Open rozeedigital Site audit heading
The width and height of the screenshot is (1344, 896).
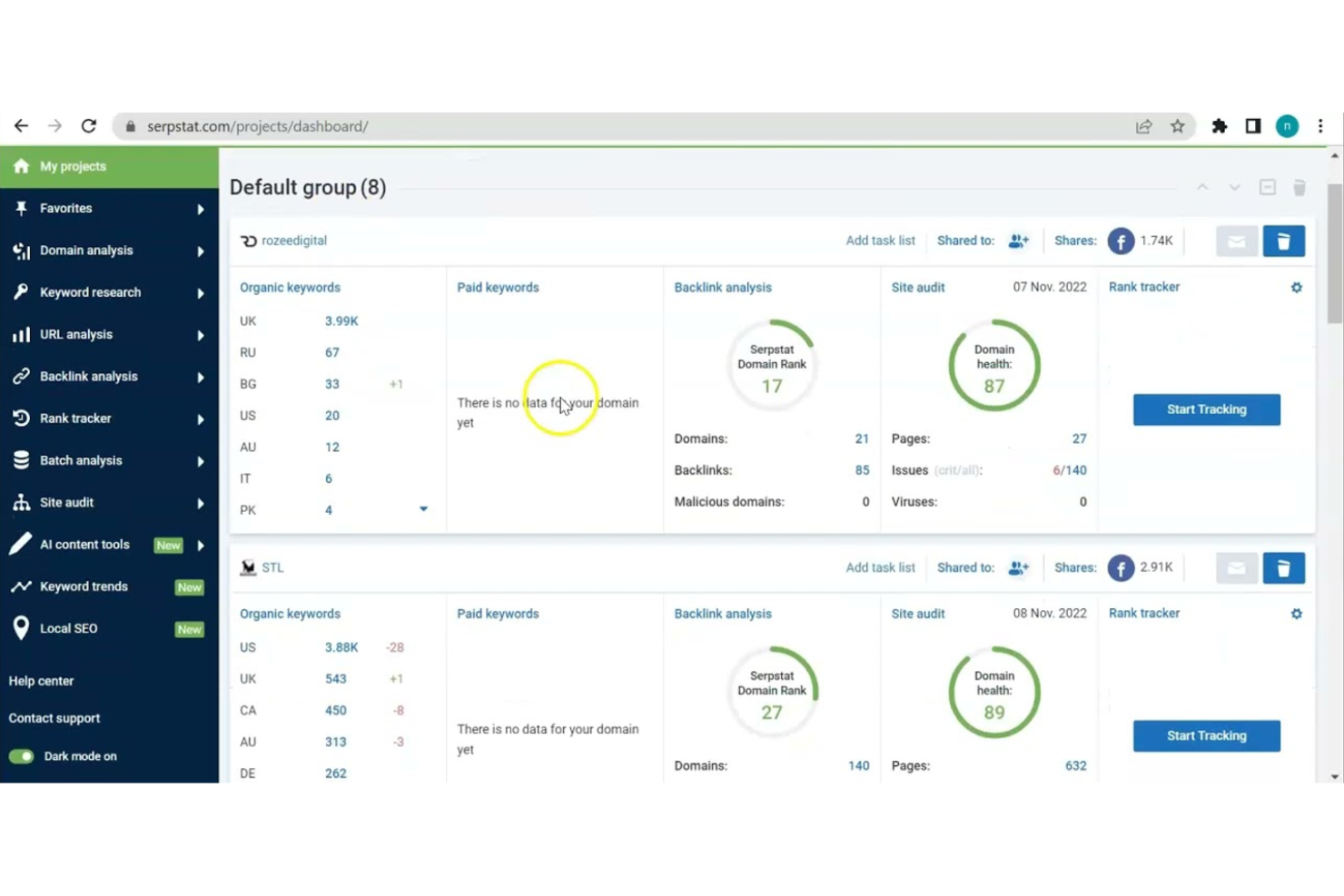point(918,287)
